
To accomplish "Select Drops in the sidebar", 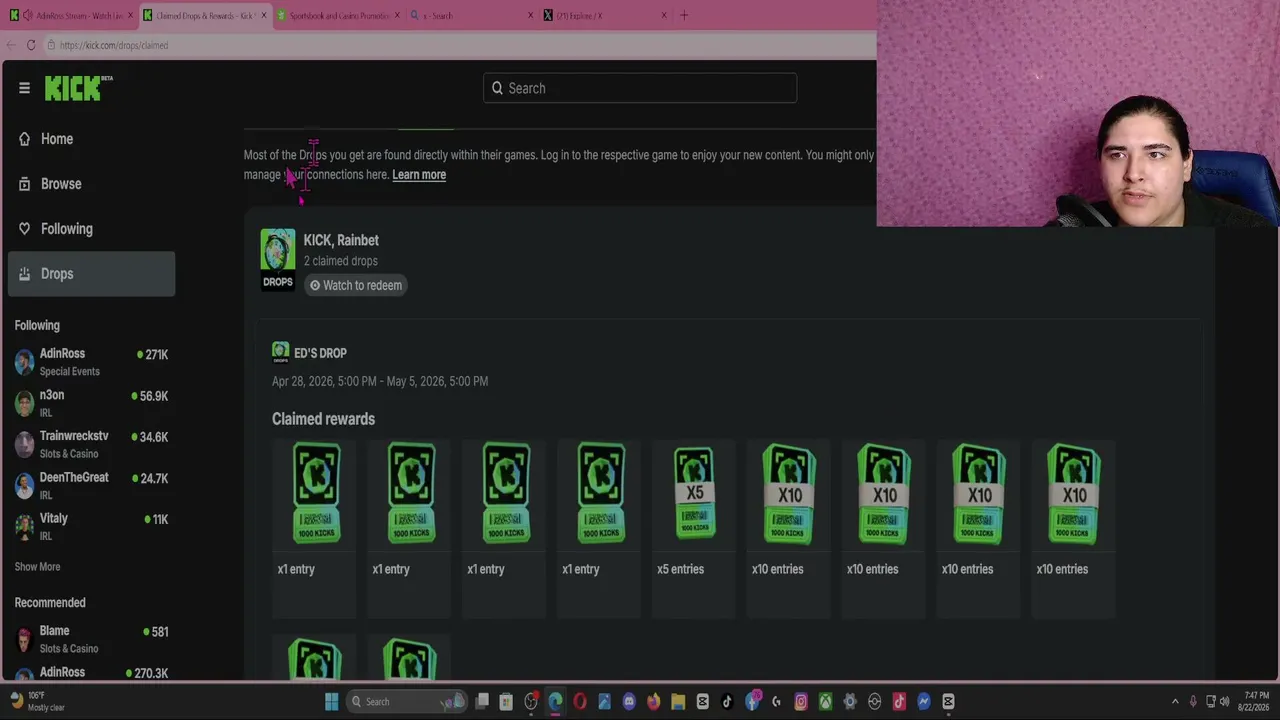I will pos(91,274).
